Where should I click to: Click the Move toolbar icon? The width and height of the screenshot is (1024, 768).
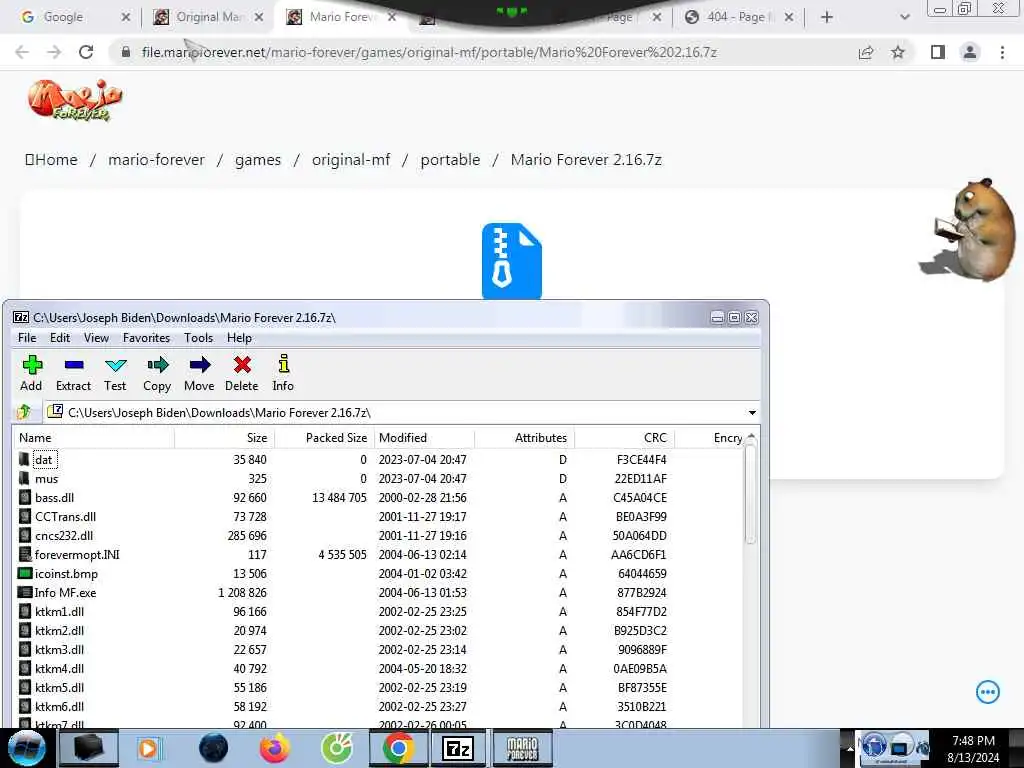coord(199,373)
